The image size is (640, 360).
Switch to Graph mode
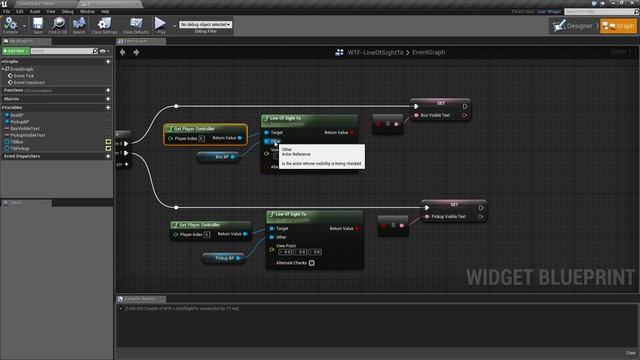619,26
